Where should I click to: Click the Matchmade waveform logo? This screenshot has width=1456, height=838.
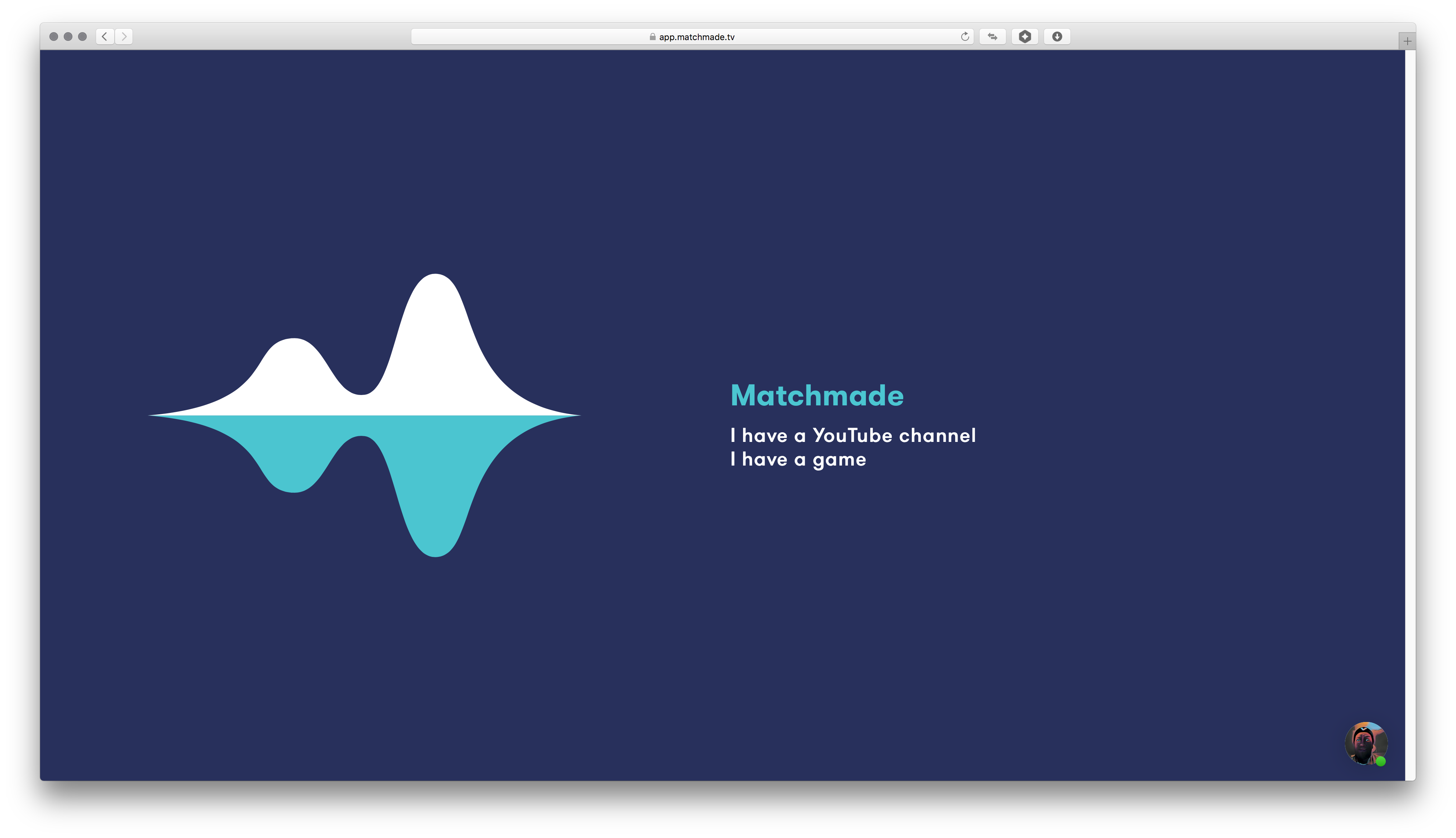364,415
